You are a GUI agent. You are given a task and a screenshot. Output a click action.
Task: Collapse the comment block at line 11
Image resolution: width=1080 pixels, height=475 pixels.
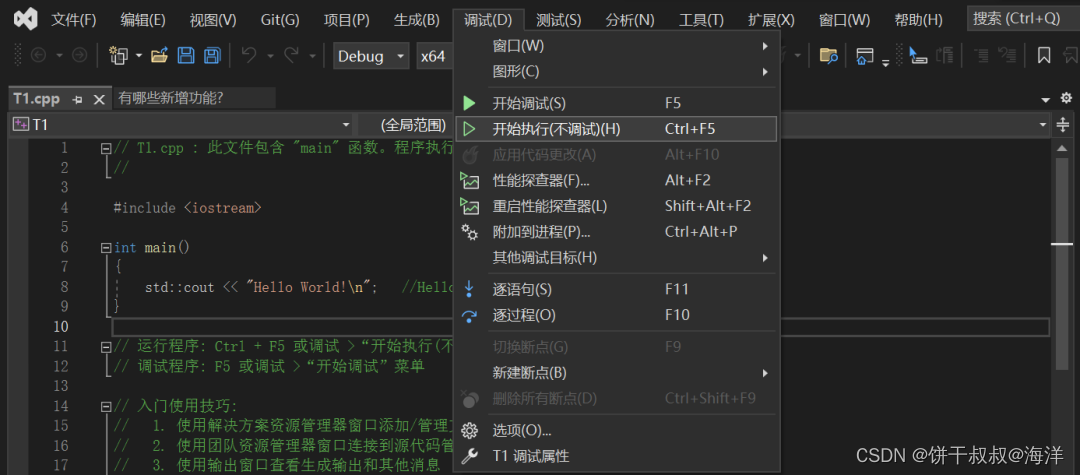(x=106, y=346)
